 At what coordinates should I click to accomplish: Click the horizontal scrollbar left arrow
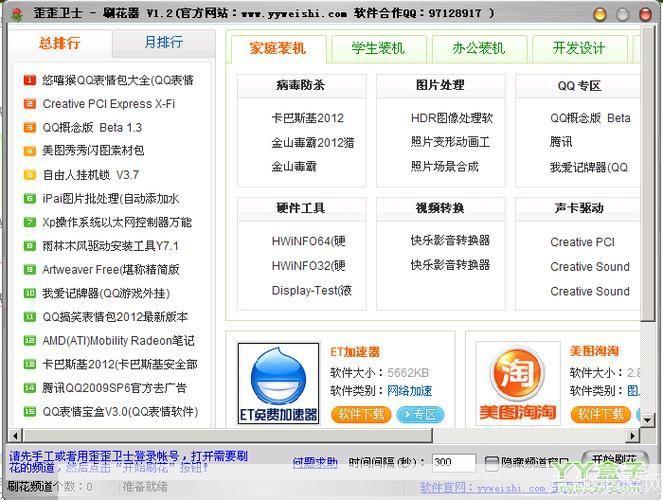[15, 435]
